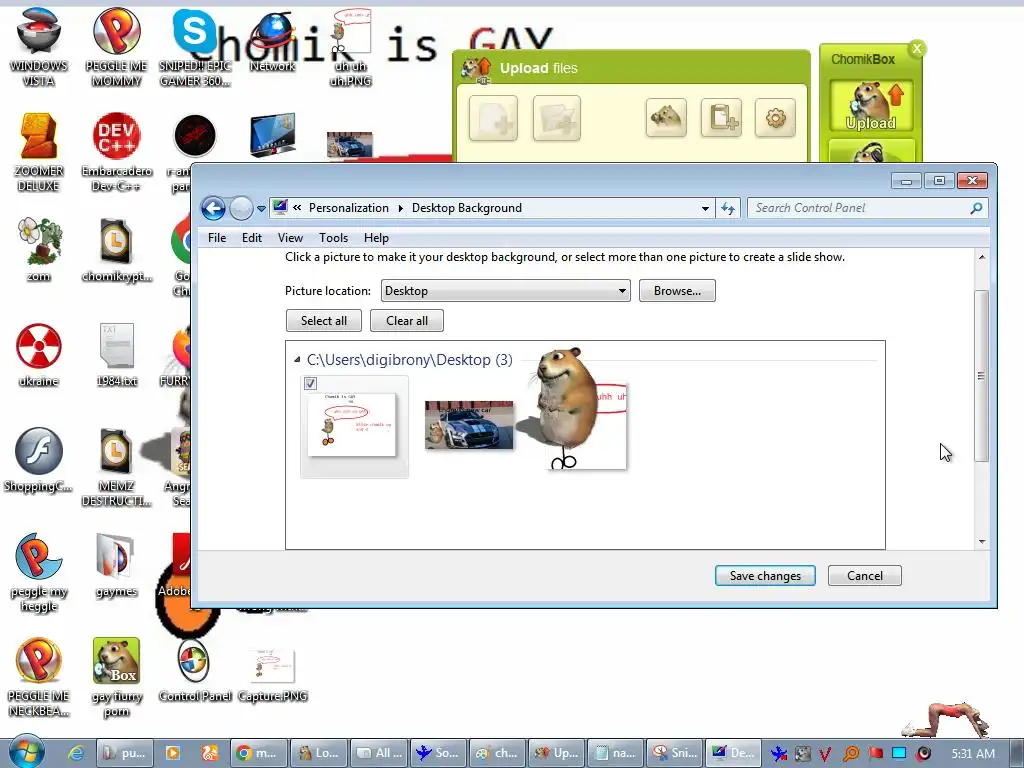Click Internet Explorer icon on the taskbar
1024x768 pixels.
76,753
